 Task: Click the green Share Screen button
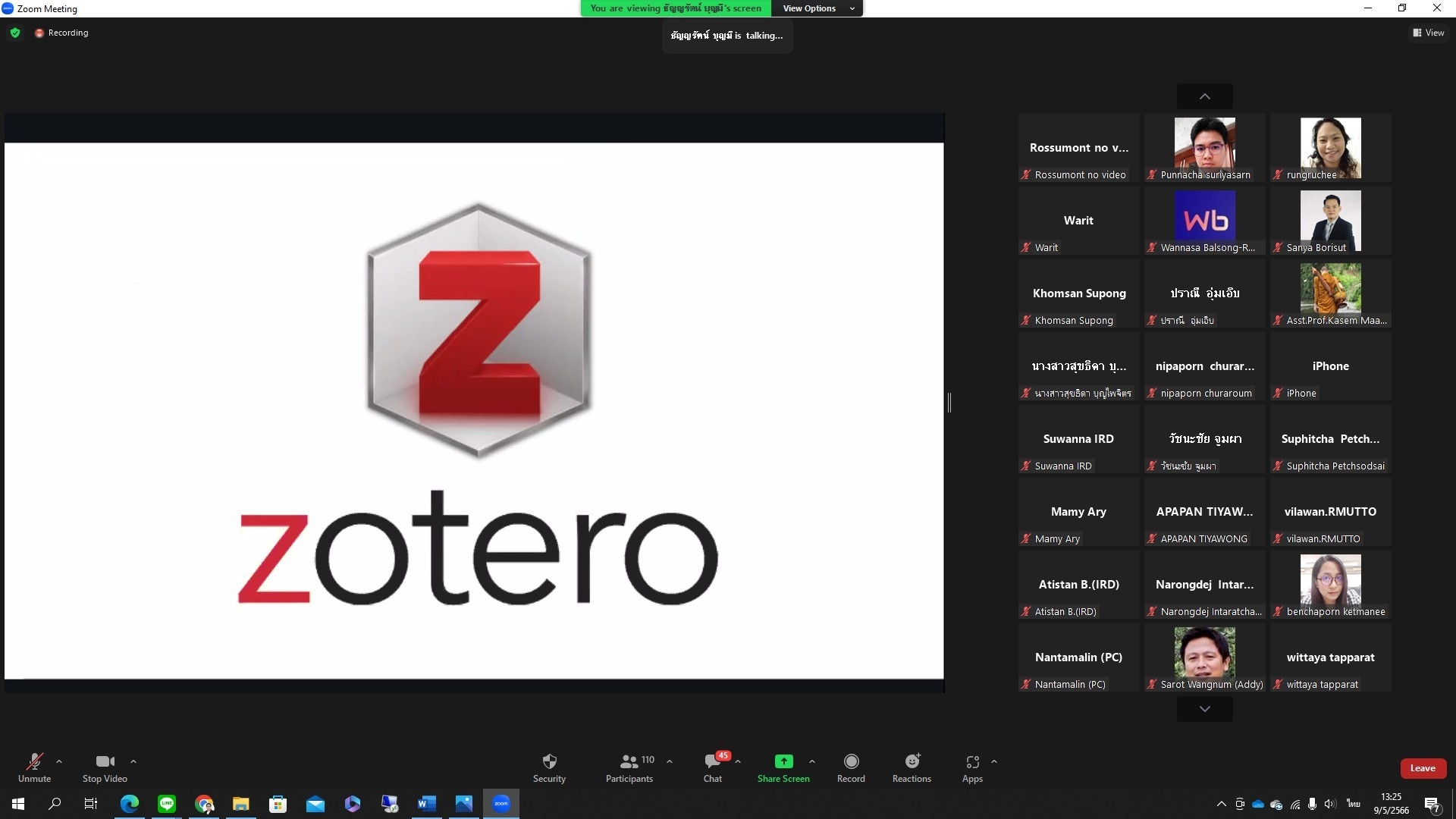point(783,767)
